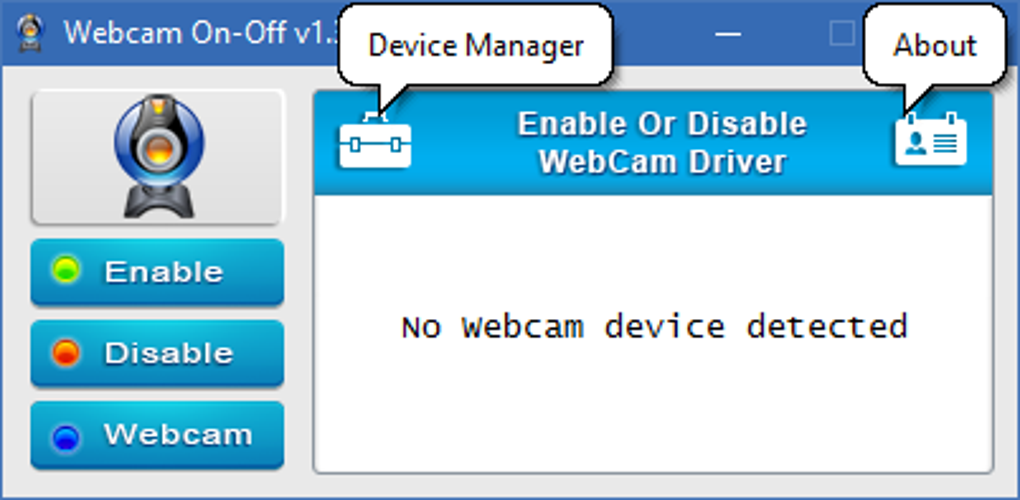Click the green dot on Enable button
Image resolution: width=1020 pixels, height=500 pixels.
[x=66, y=271]
